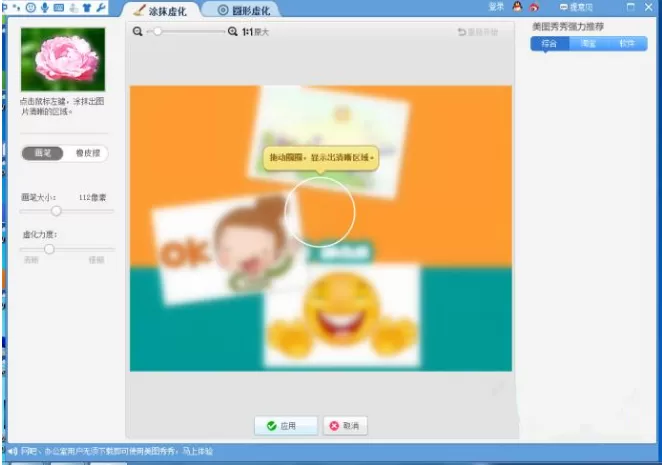Click the smiley face icon in top toolbar

coord(30,7)
